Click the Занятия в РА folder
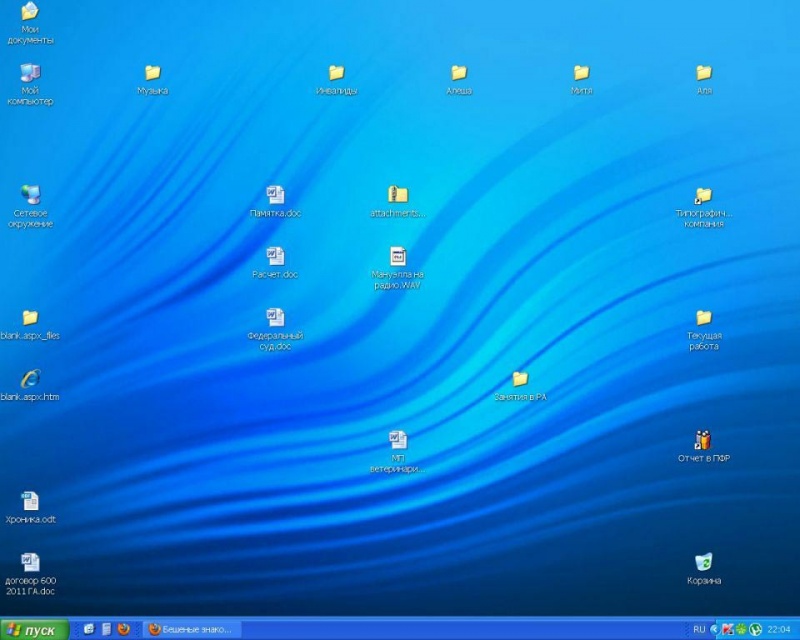 (x=520, y=379)
